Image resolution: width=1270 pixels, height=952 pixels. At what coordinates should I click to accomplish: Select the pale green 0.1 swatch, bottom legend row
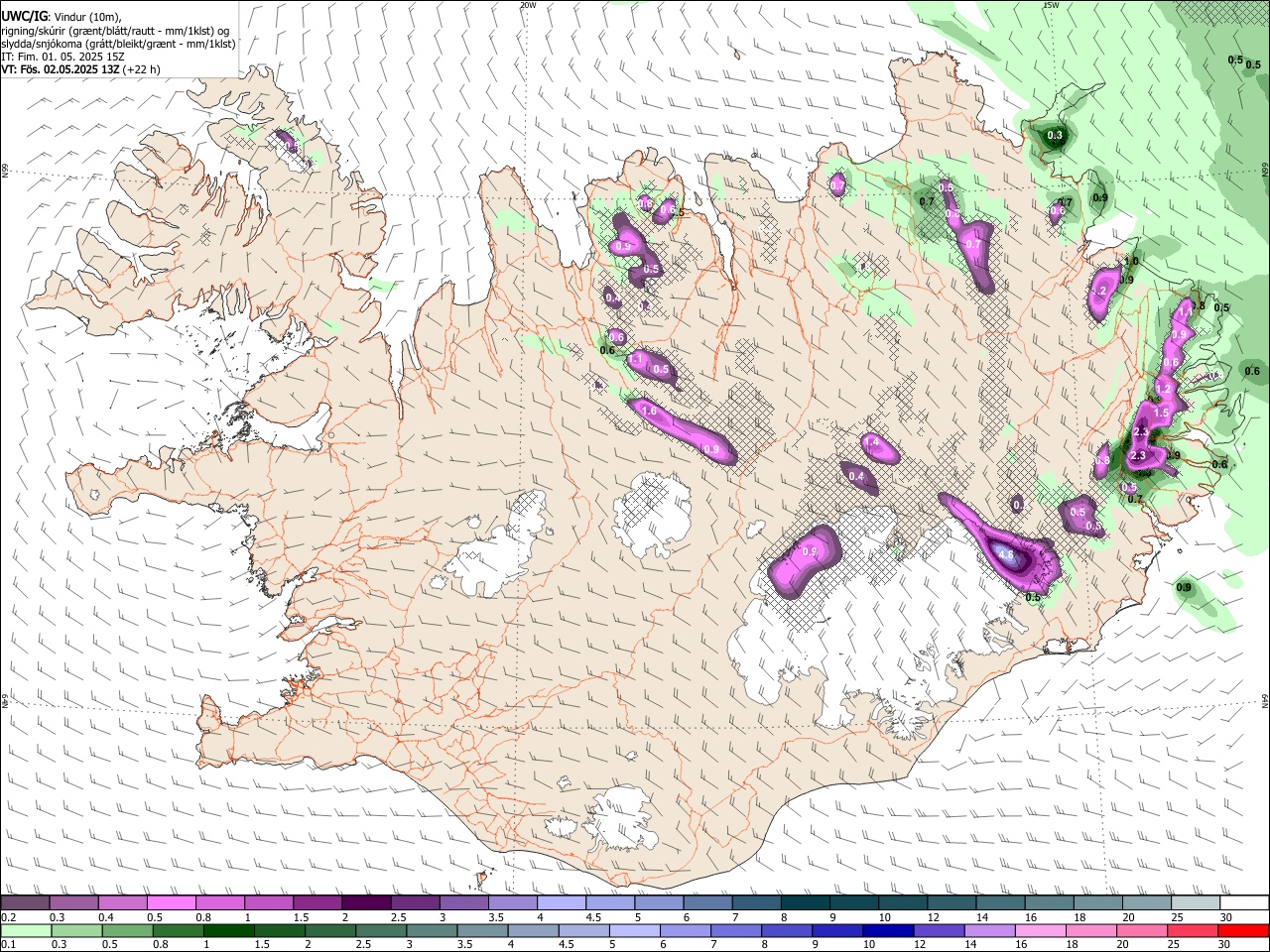pos(25,930)
